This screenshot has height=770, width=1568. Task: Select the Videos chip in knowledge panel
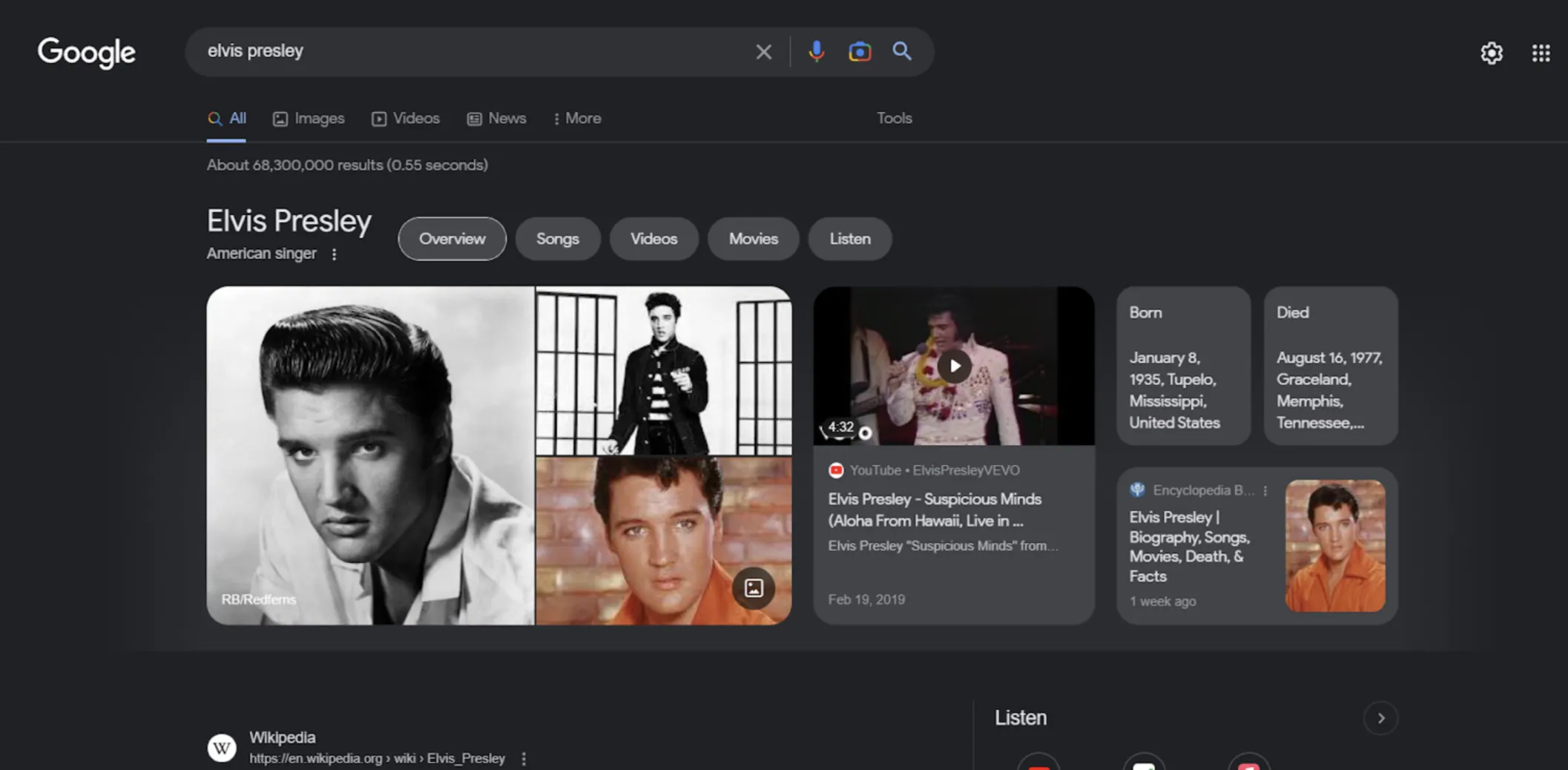(x=654, y=239)
